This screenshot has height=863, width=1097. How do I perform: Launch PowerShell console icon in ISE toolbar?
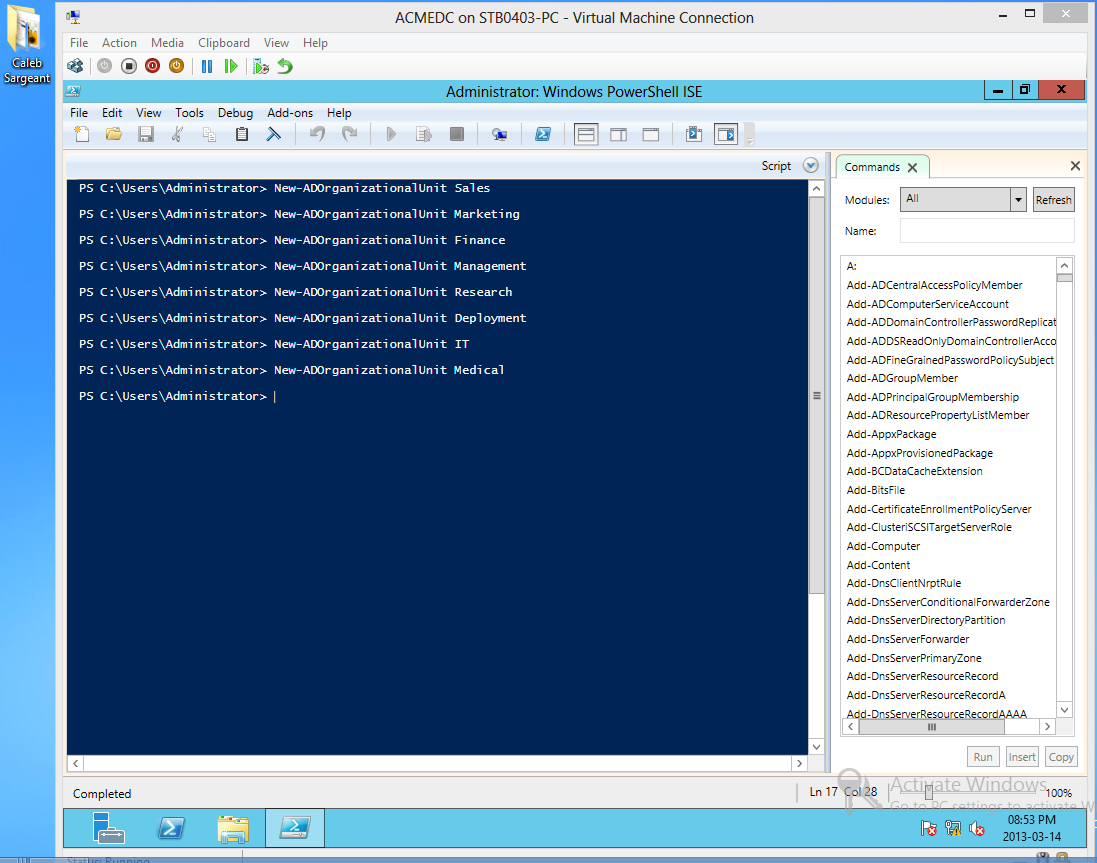click(x=543, y=134)
